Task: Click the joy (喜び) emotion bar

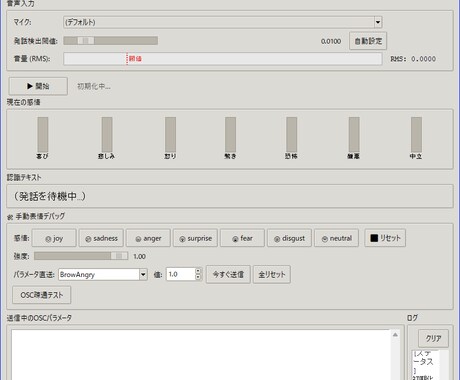Action: (x=43, y=134)
